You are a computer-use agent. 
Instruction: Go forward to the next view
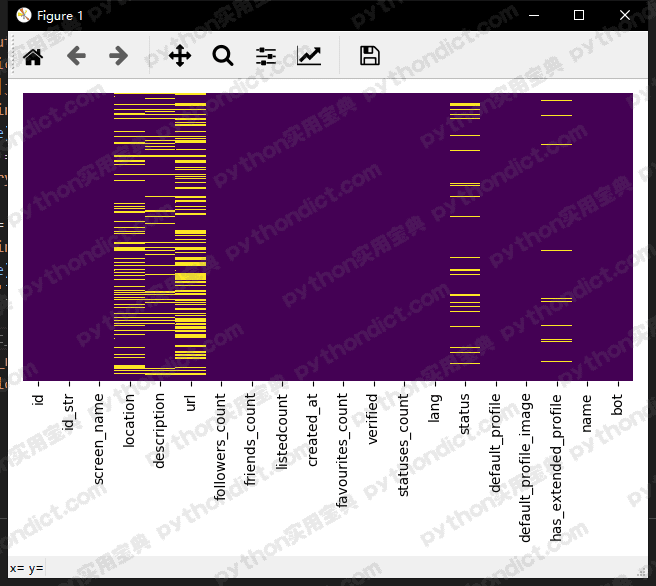coord(118,56)
